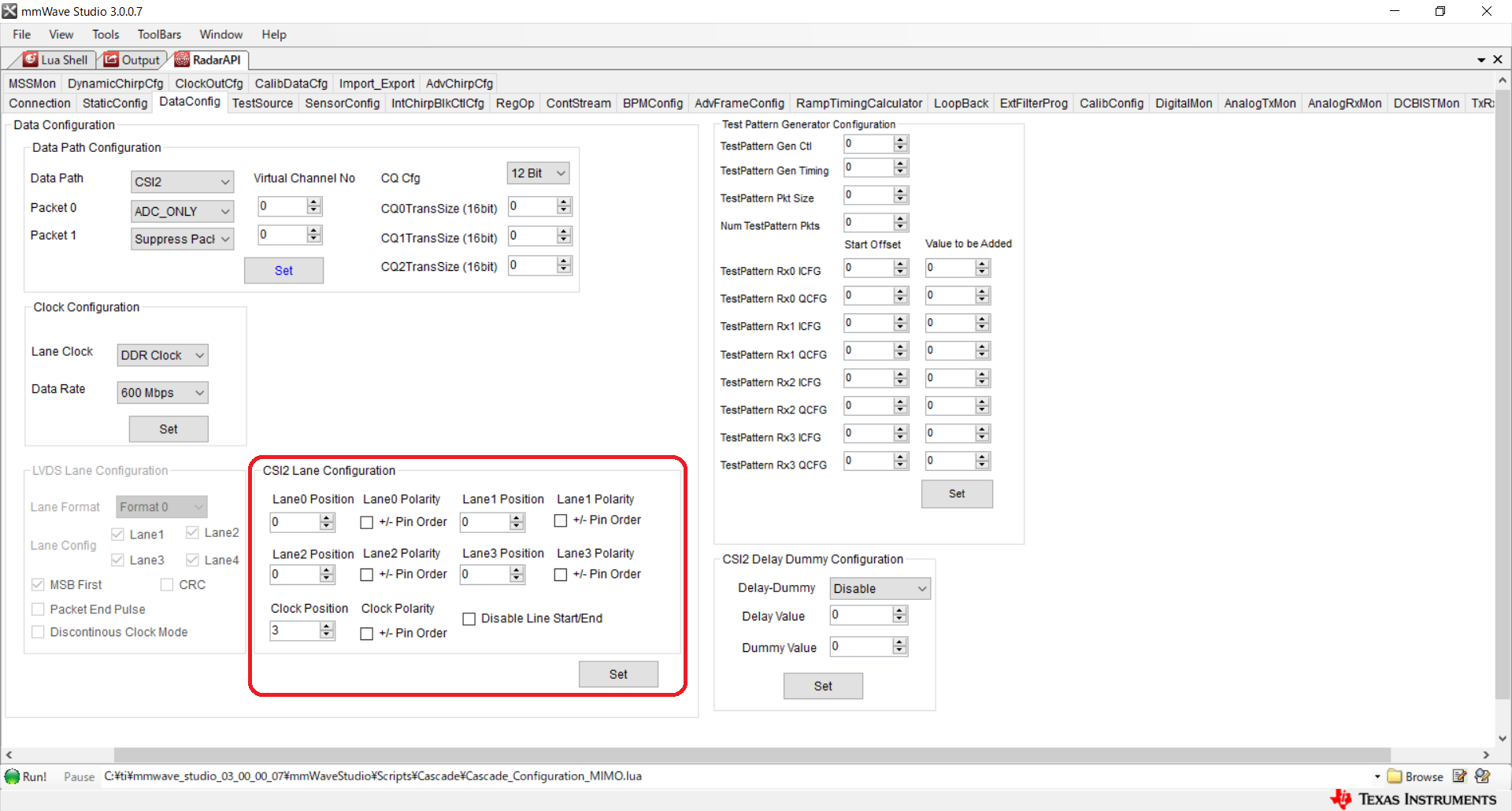Viewport: 1512px width, 811px height.
Task: Click the green Run script icon
Action: (13, 776)
